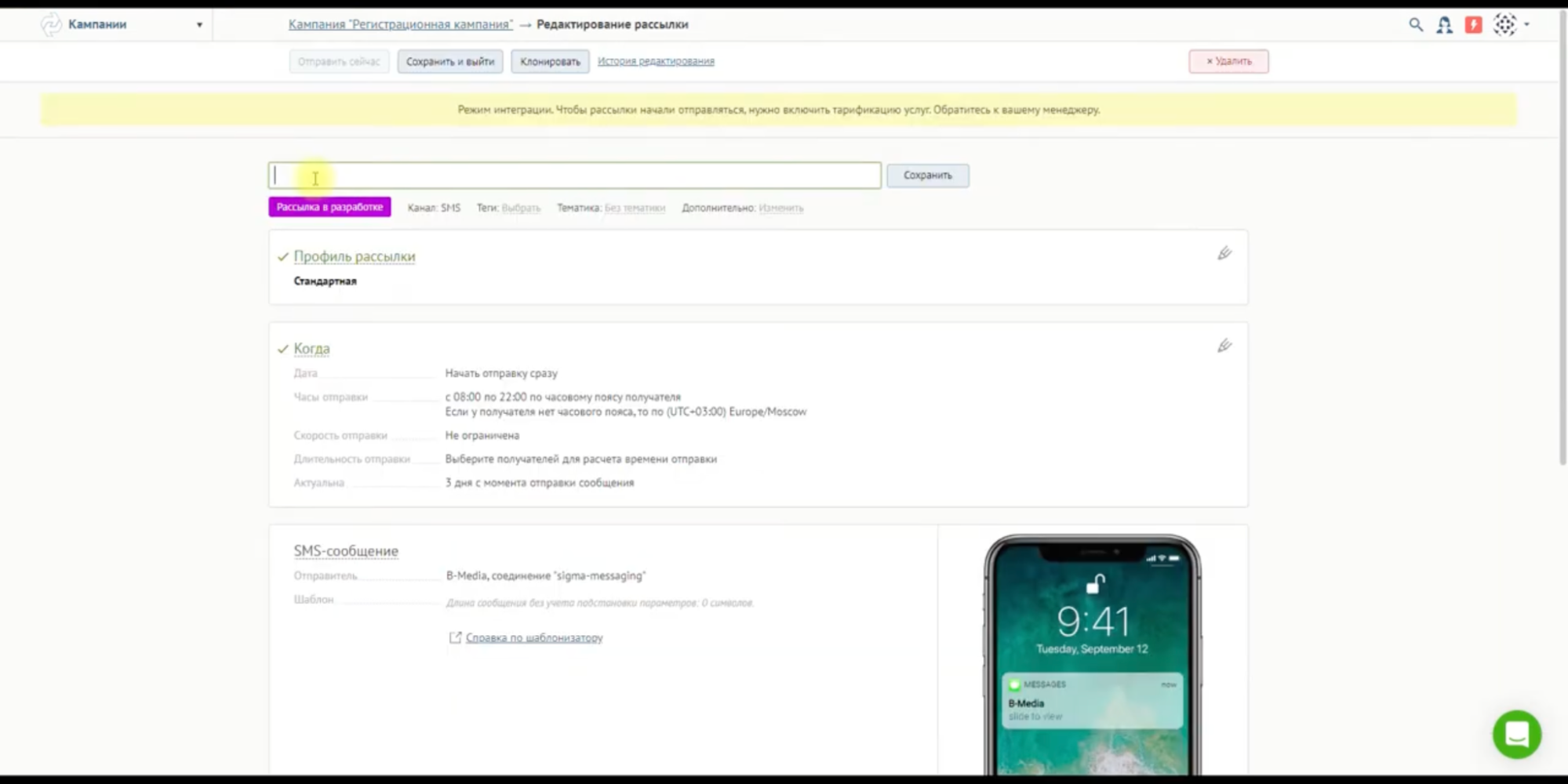The image size is (1568, 784).
Task: Click Рассылка в разработке status badge
Action: click(x=329, y=207)
